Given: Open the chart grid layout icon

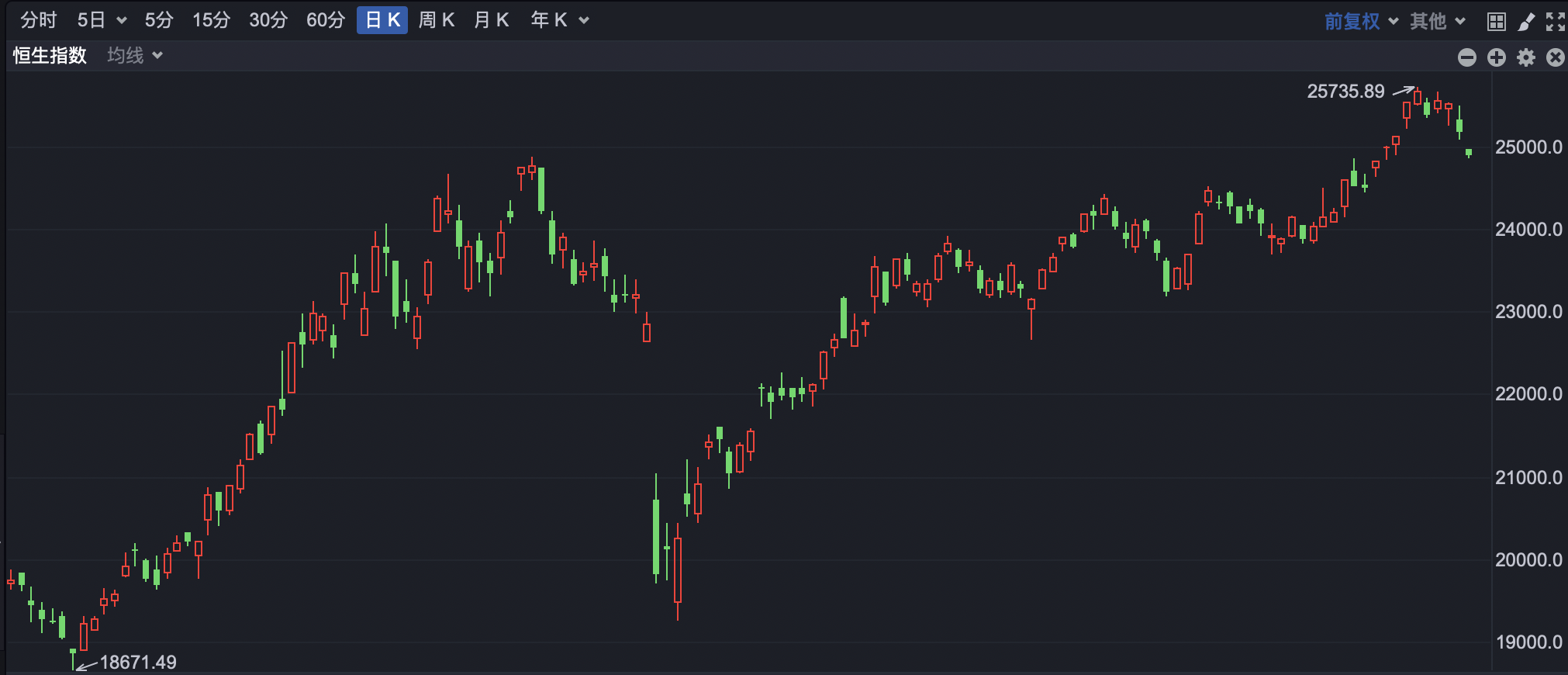Looking at the screenshot, I should click(1497, 22).
